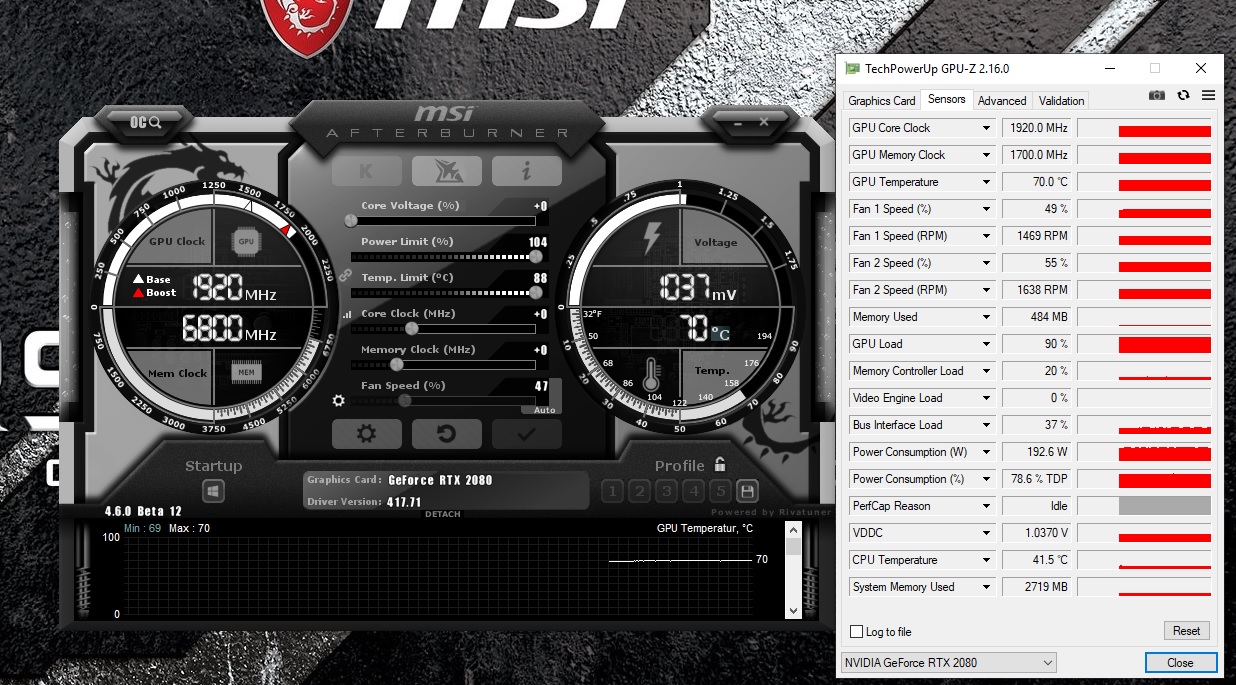The image size is (1236, 685).
Task: Apply settings with the checkmark button
Action: [526, 434]
